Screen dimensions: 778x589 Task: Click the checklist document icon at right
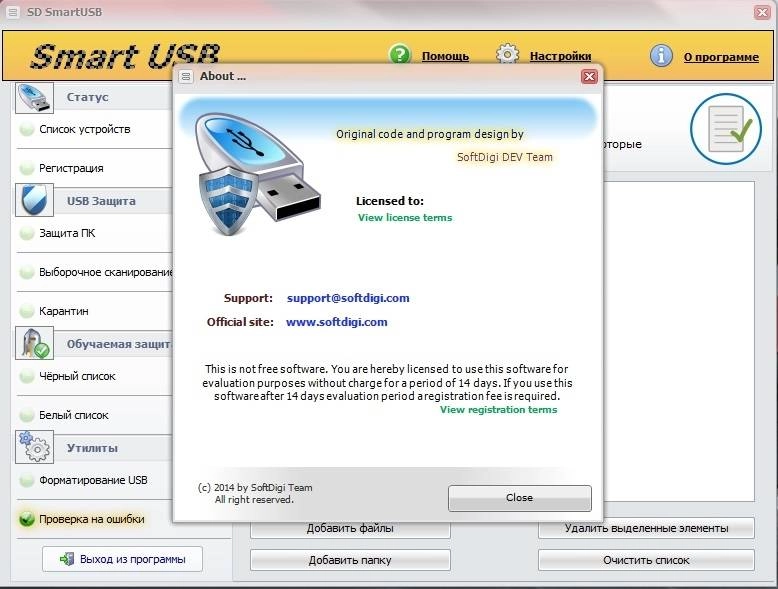726,129
